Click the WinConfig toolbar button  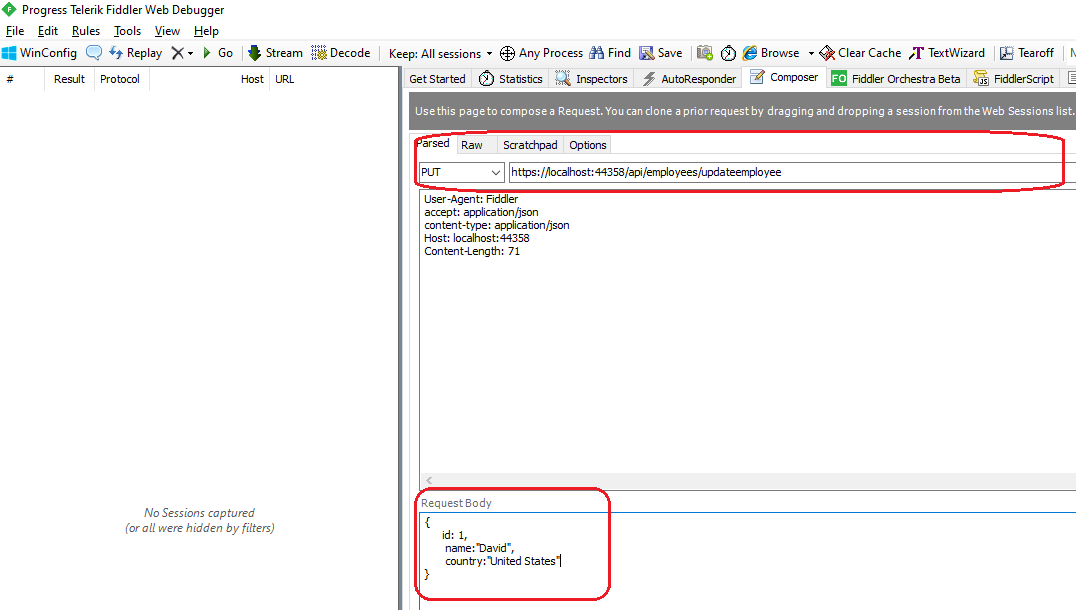click(39, 53)
